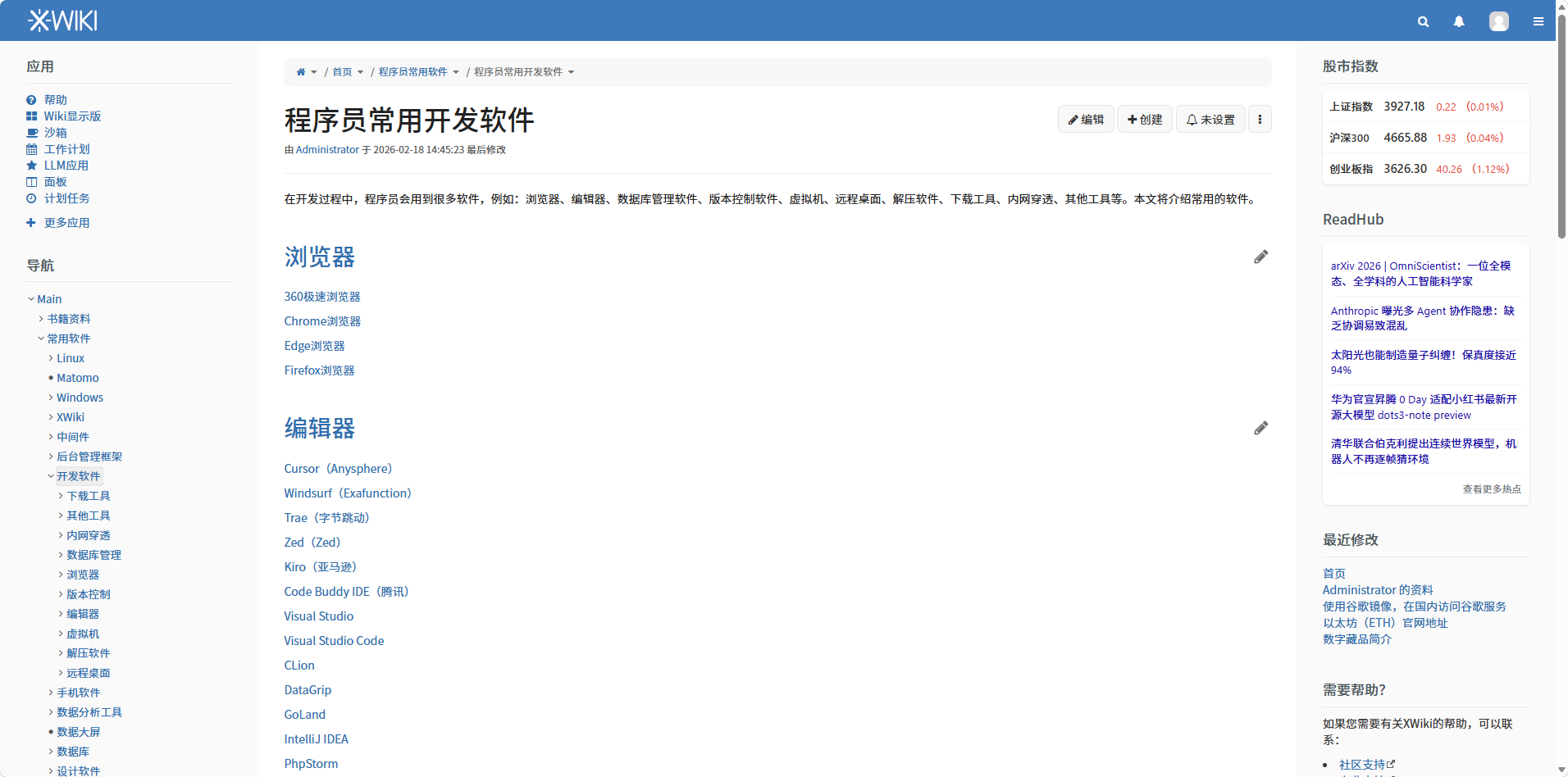Expand 程序员常用开发软件 breadcrumb dropdown caret
Image resolution: width=1568 pixels, height=777 pixels.
click(571, 72)
